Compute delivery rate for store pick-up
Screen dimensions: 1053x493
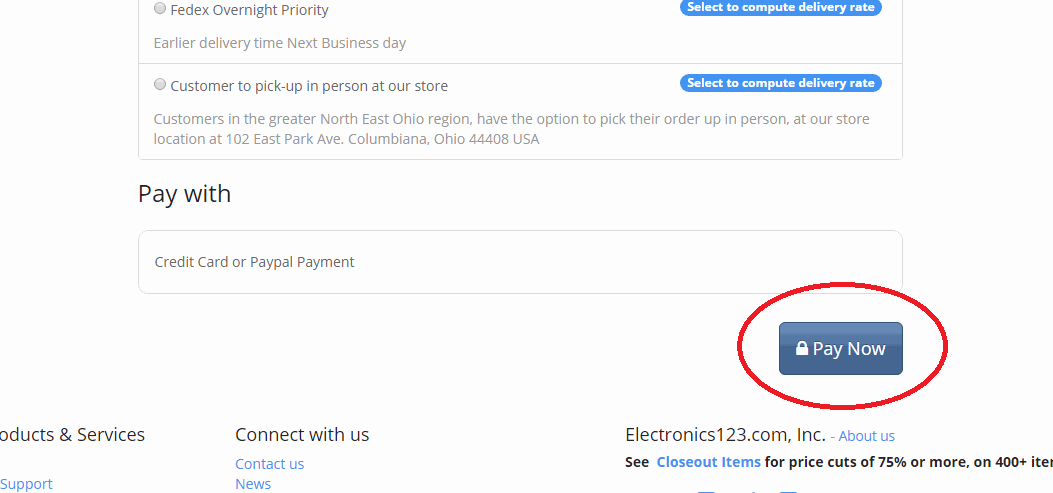pyautogui.click(x=780, y=83)
